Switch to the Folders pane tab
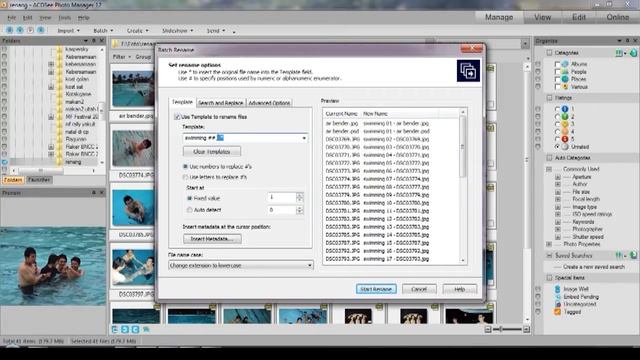This screenshot has width=640, height=360. [13, 180]
